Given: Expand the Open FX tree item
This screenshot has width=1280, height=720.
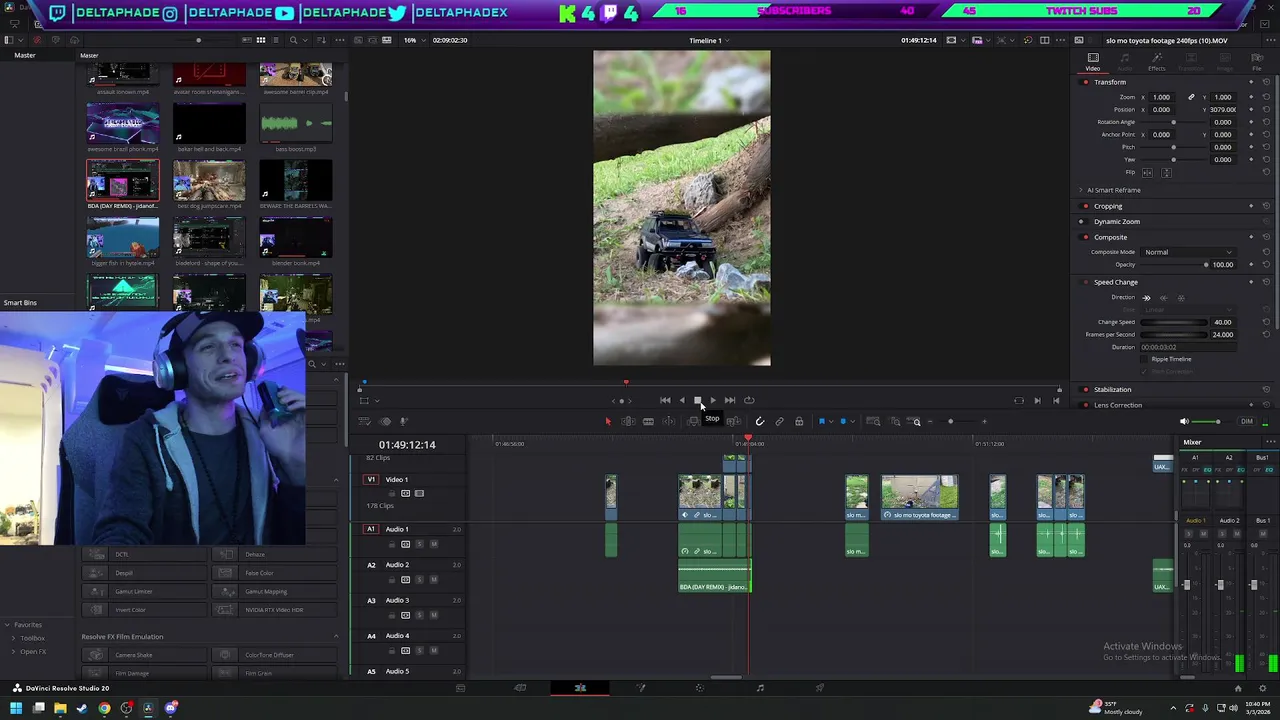Looking at the screenshot, I should [x=15, y=652].
